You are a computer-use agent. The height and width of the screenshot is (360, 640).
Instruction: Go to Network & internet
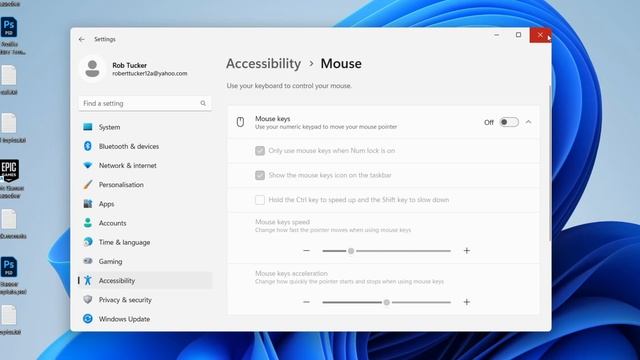[x=145, y=165]
